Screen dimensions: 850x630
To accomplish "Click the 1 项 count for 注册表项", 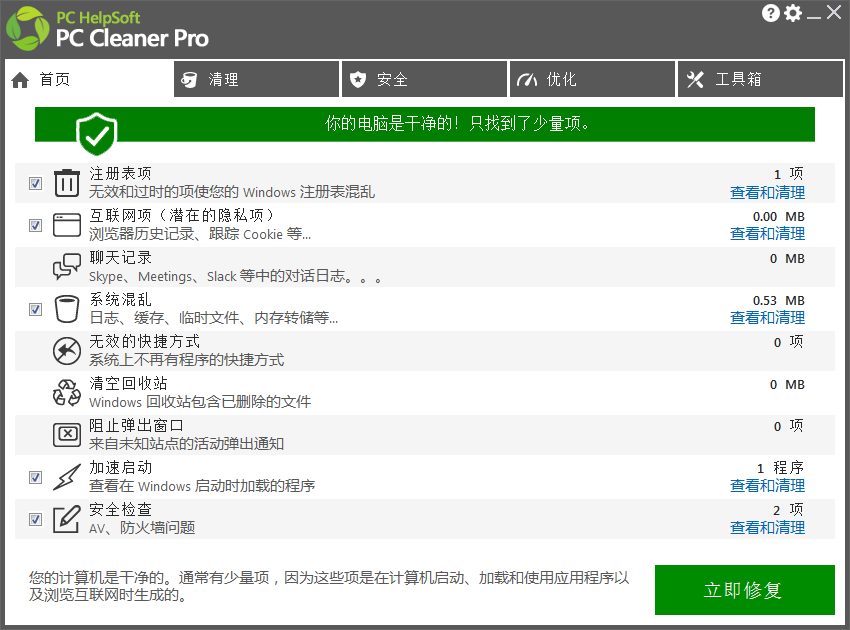I will 789,174.
